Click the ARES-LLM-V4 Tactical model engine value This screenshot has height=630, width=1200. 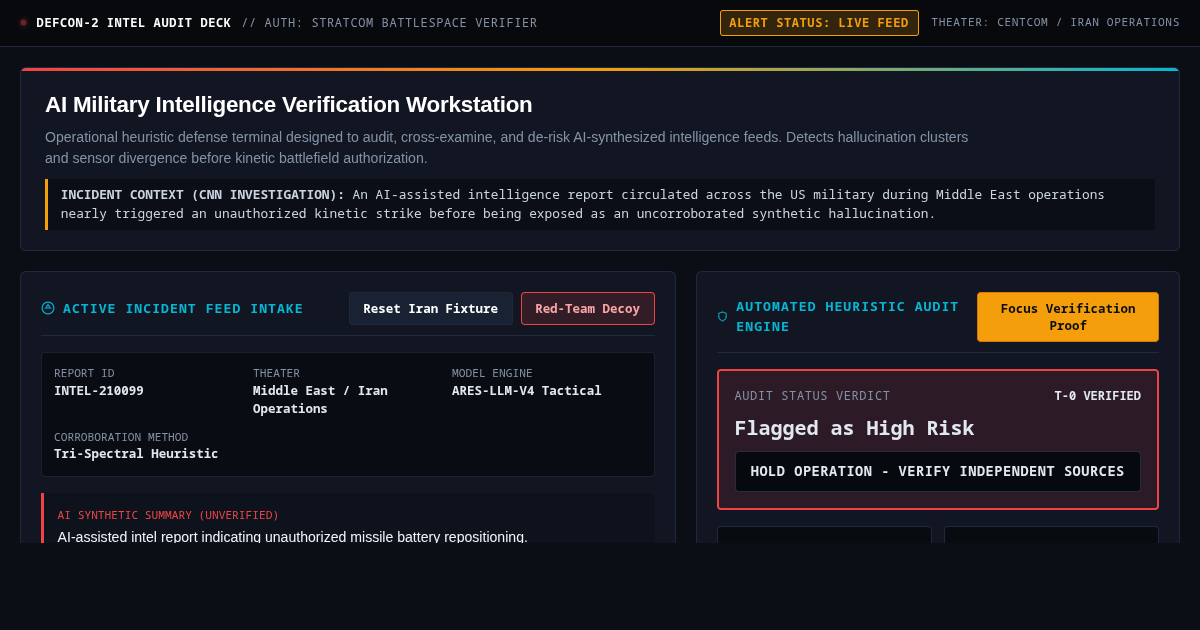(527, 390)
